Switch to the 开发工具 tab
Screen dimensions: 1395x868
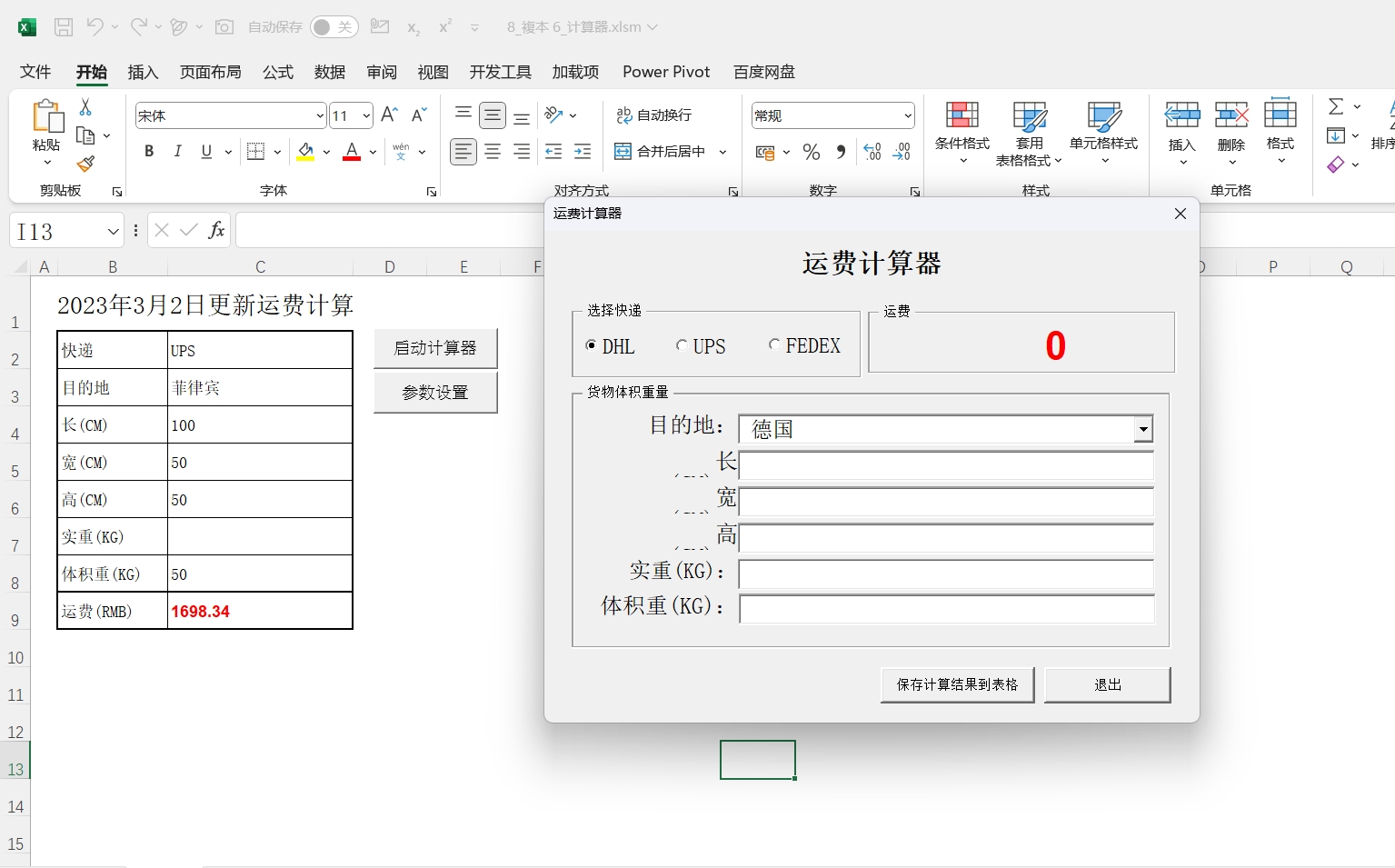501,72
